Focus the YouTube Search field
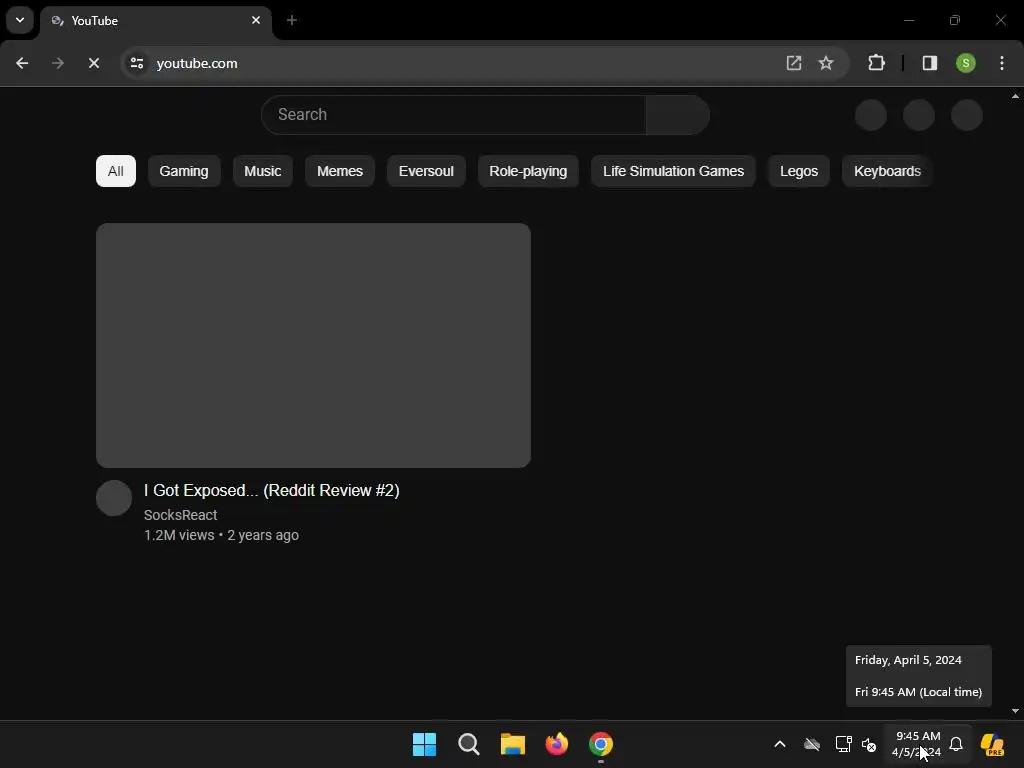The height and width of the screenshot is (768, 1024). coord(454,115)
